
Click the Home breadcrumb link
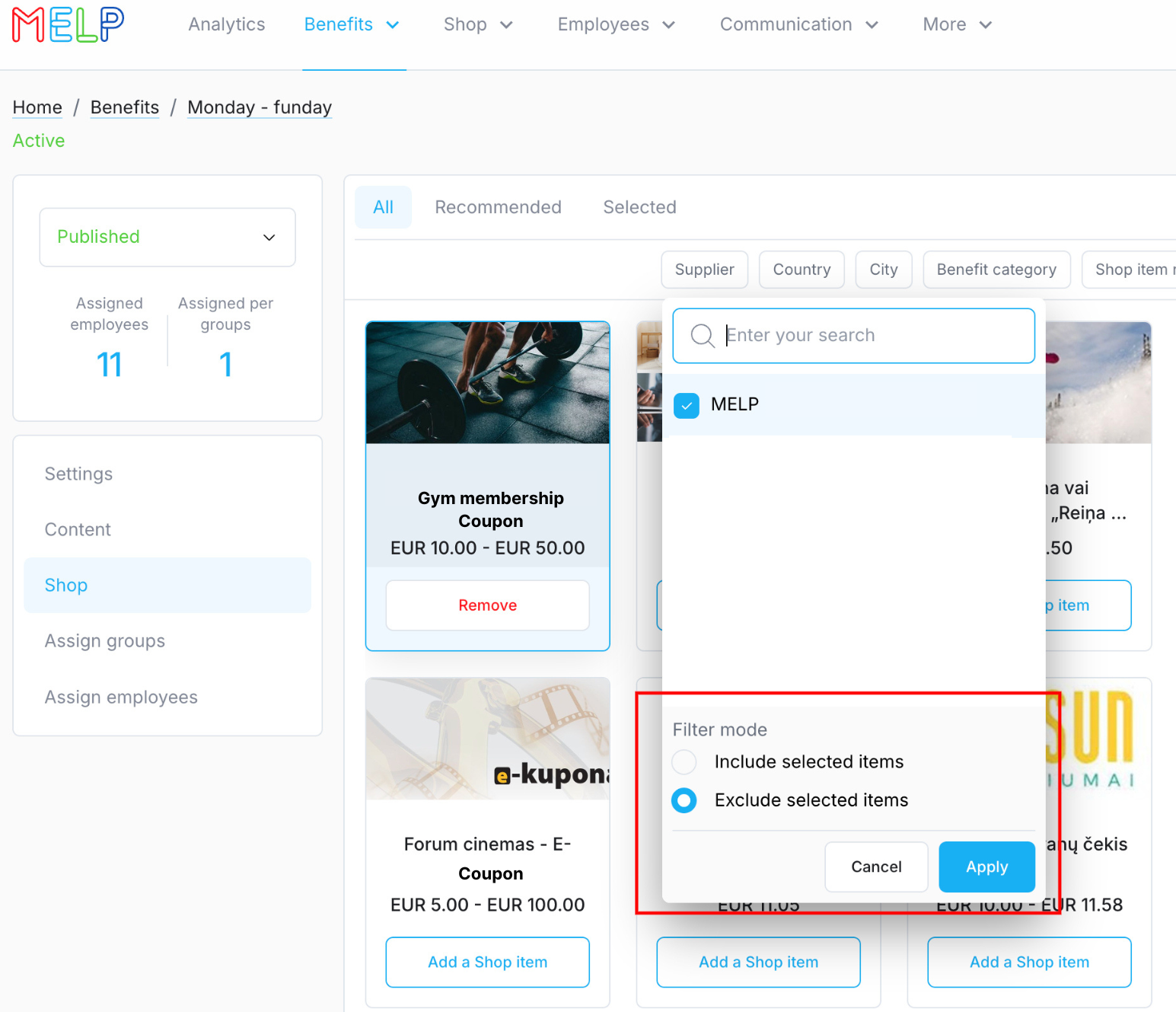tap(37, 107)
